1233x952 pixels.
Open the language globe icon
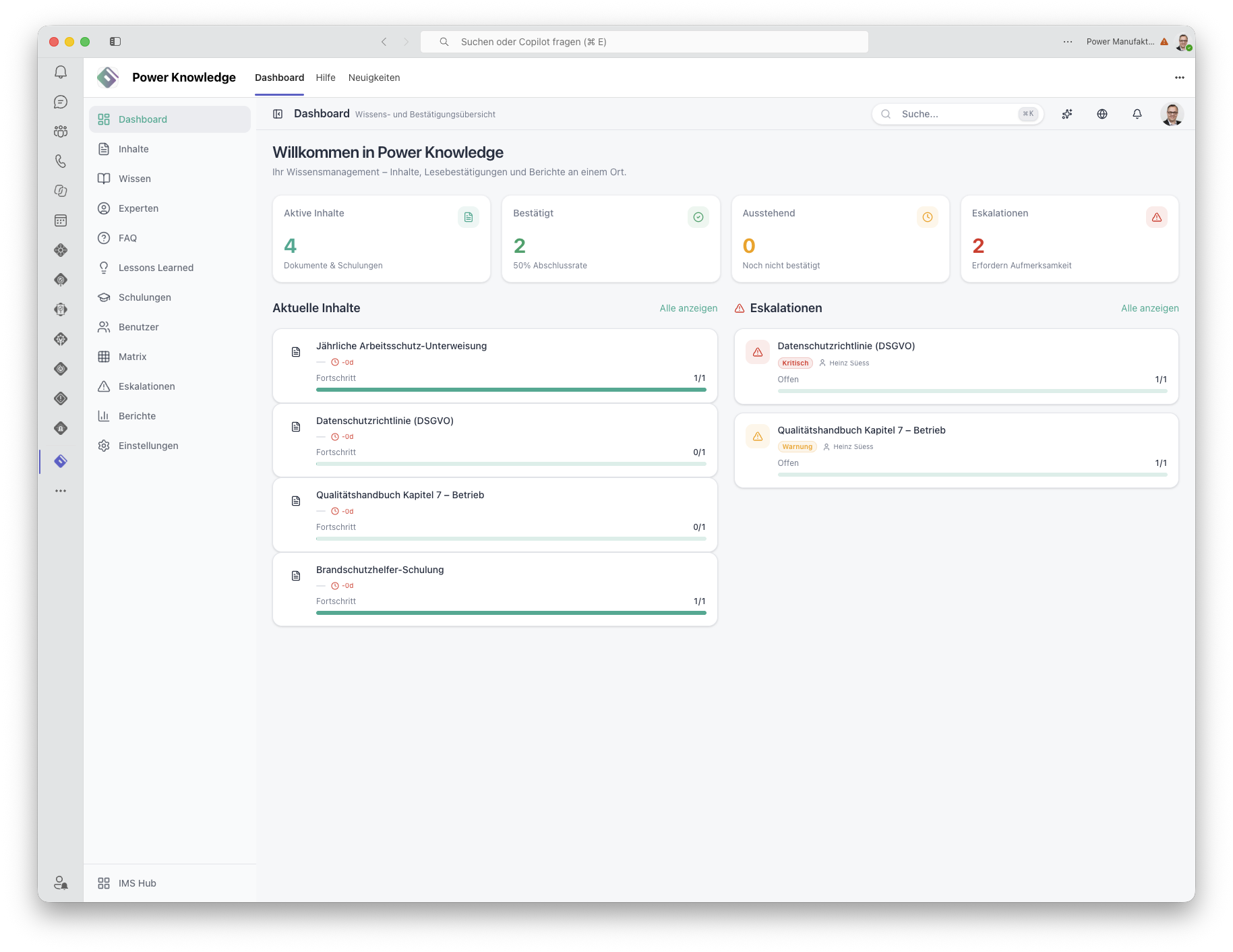(1102, 114)
